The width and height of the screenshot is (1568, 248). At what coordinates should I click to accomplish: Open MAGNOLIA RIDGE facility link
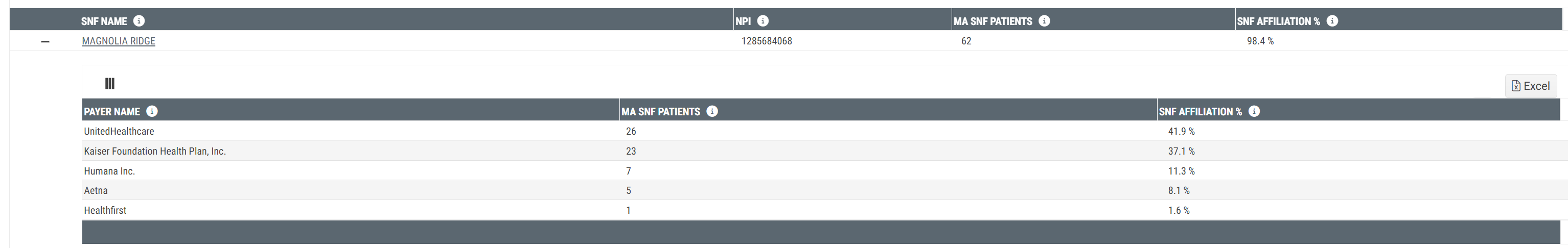click(x=119, y=41)
